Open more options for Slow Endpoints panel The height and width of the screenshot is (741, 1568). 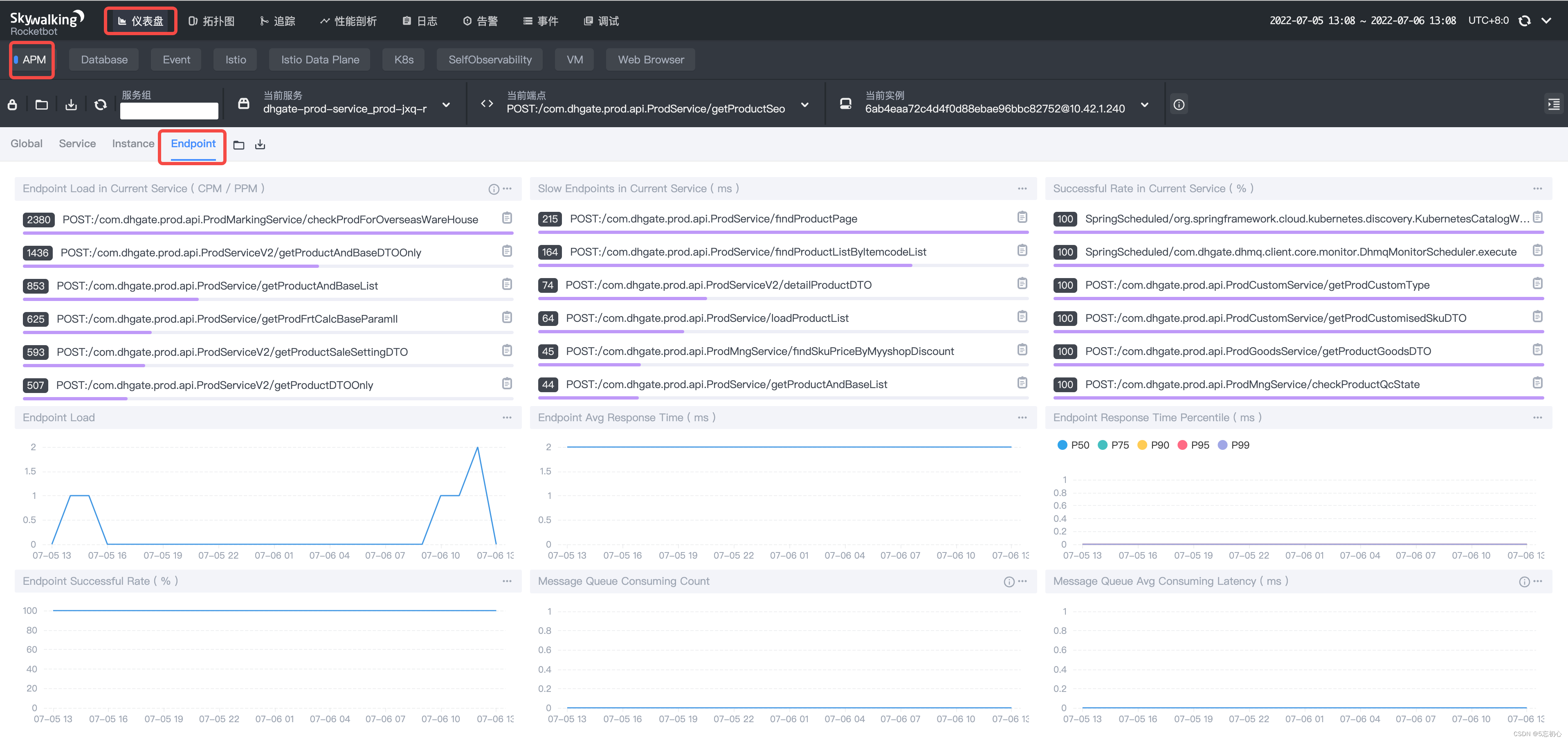(1022, 189)
